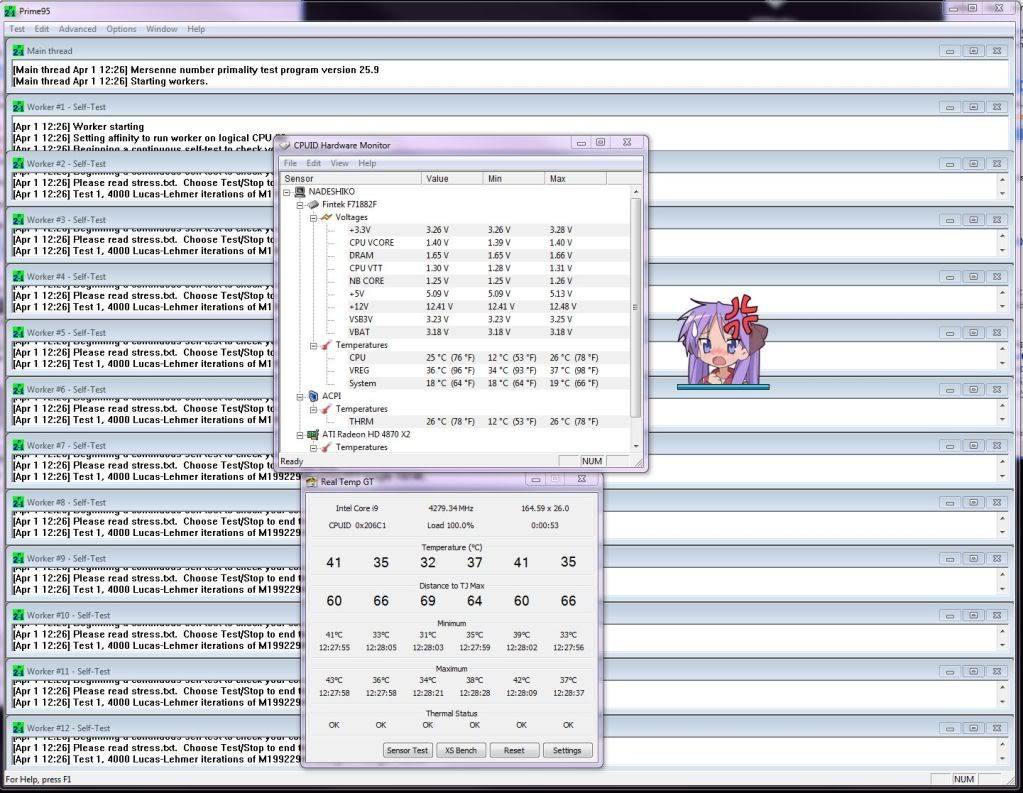This screenshot has height=793, width=1023.
Task: Collapse the Voltages tree branch
Action: click(x=311, y=217)
